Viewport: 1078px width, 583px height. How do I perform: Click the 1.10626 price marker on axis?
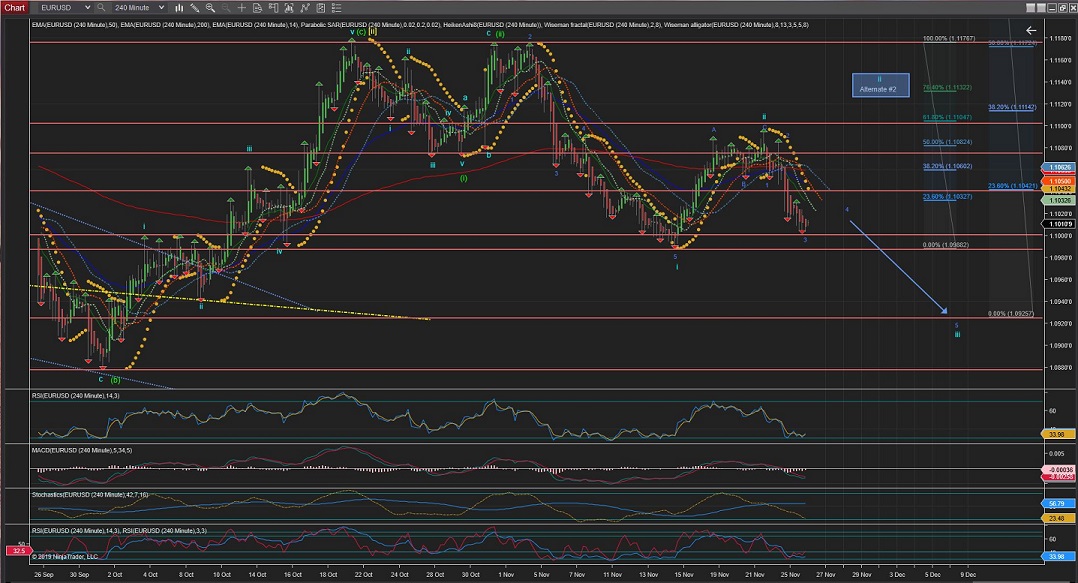(1058, 167)
